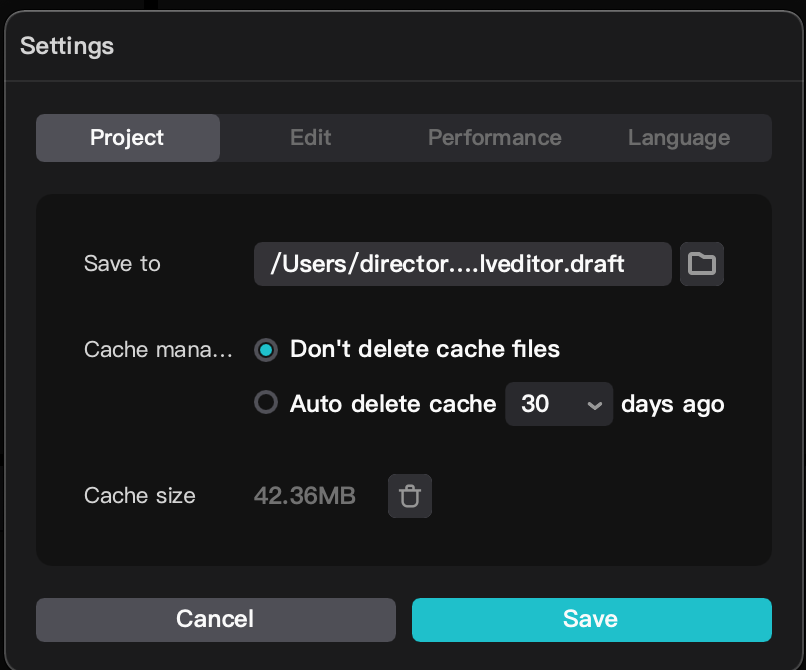Click the trash icon to clear cache
The width and height of the screenshot is (806, 670).
click(409, 496)
